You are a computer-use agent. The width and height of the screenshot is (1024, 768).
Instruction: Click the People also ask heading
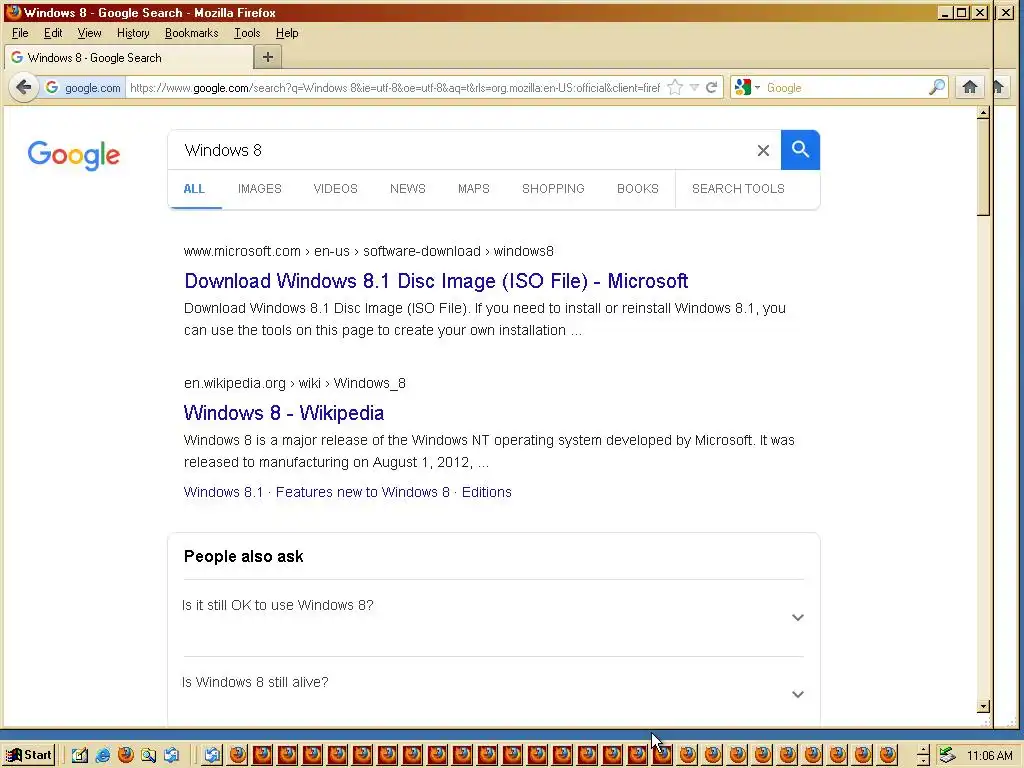coord(244,556)
